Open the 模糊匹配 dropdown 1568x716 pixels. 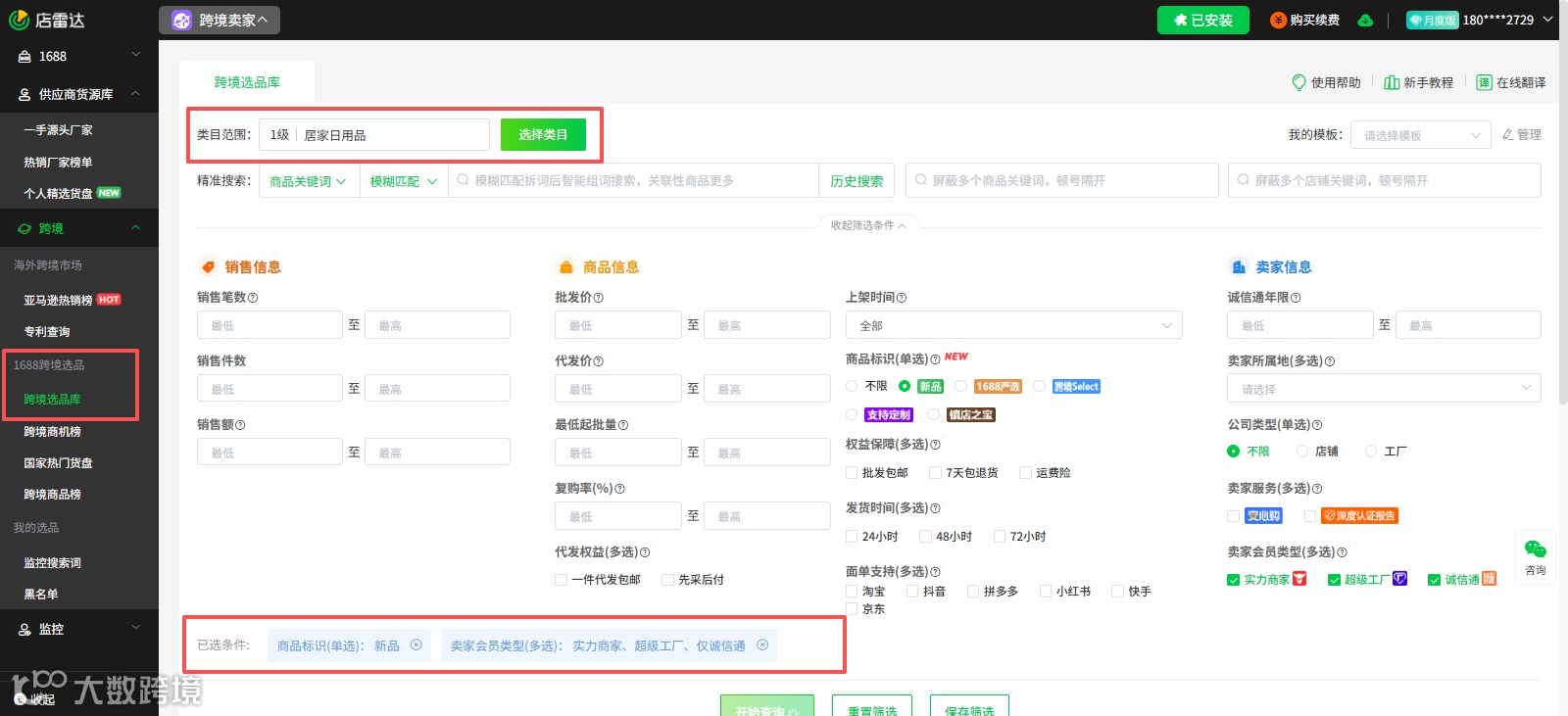tap(403, 181)
